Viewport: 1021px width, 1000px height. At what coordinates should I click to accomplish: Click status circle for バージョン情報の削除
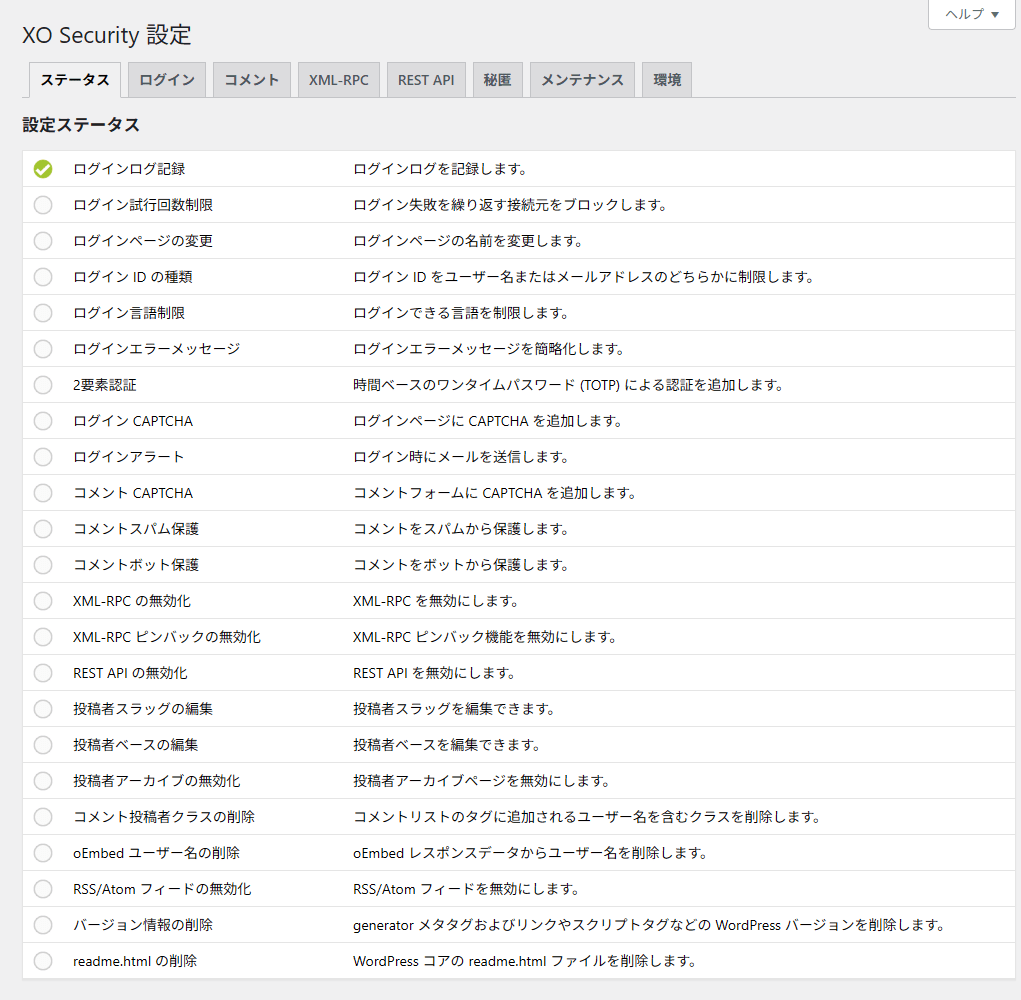pos(43,925)
